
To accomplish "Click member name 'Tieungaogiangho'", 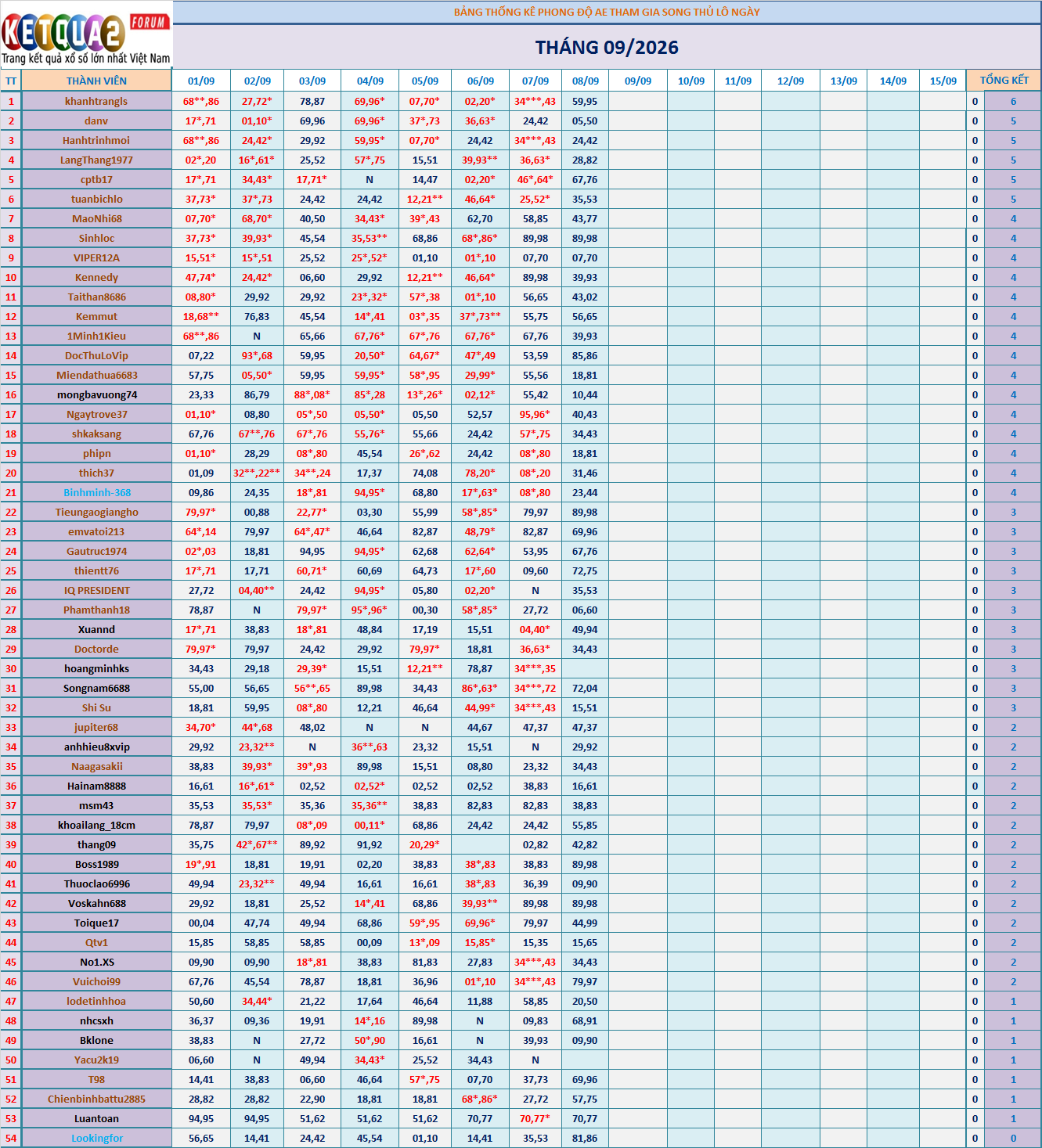I will [x=96, y=513].
